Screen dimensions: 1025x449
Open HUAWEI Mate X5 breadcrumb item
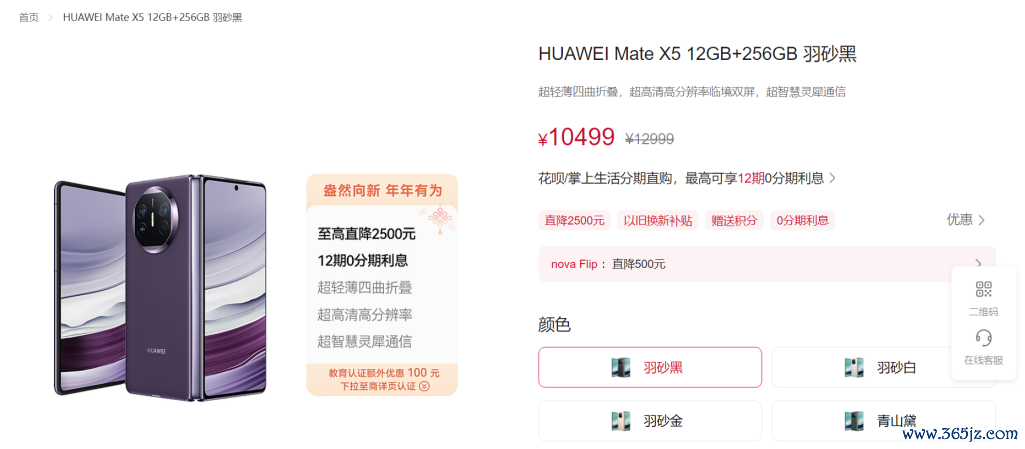pyautogui.click(x=152, y=18)
